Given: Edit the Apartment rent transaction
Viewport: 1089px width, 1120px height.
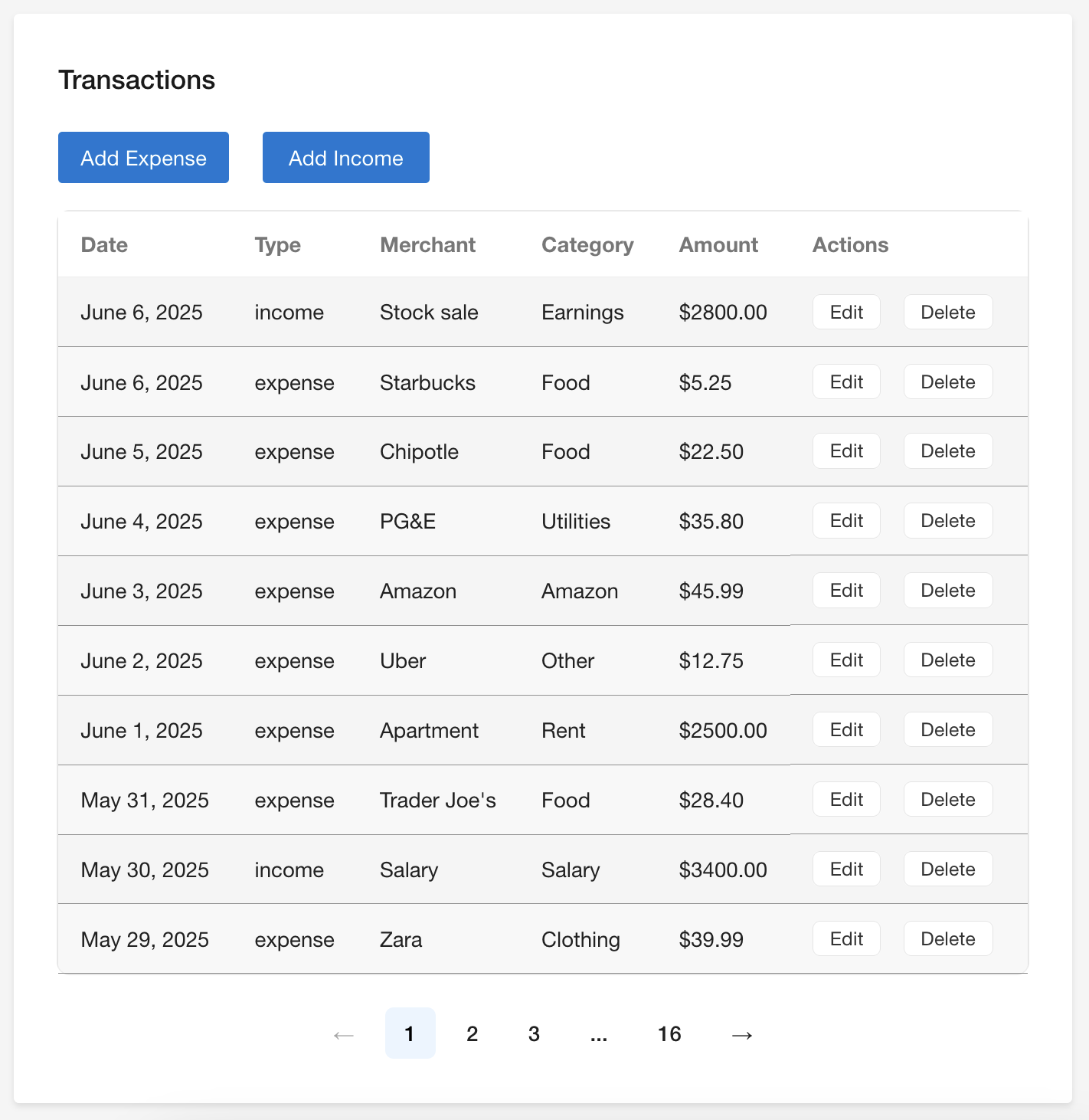Looking at the screenshot, I should point(846,730).
